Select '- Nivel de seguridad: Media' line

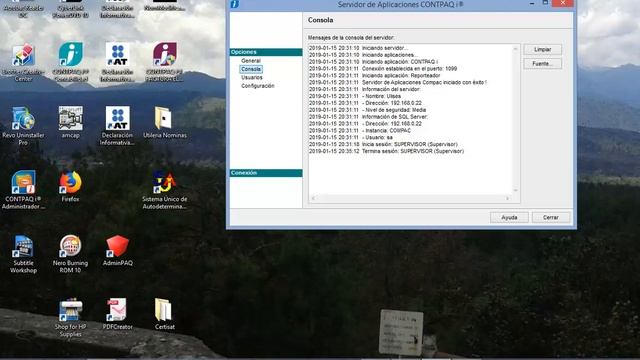click(367, 110)
